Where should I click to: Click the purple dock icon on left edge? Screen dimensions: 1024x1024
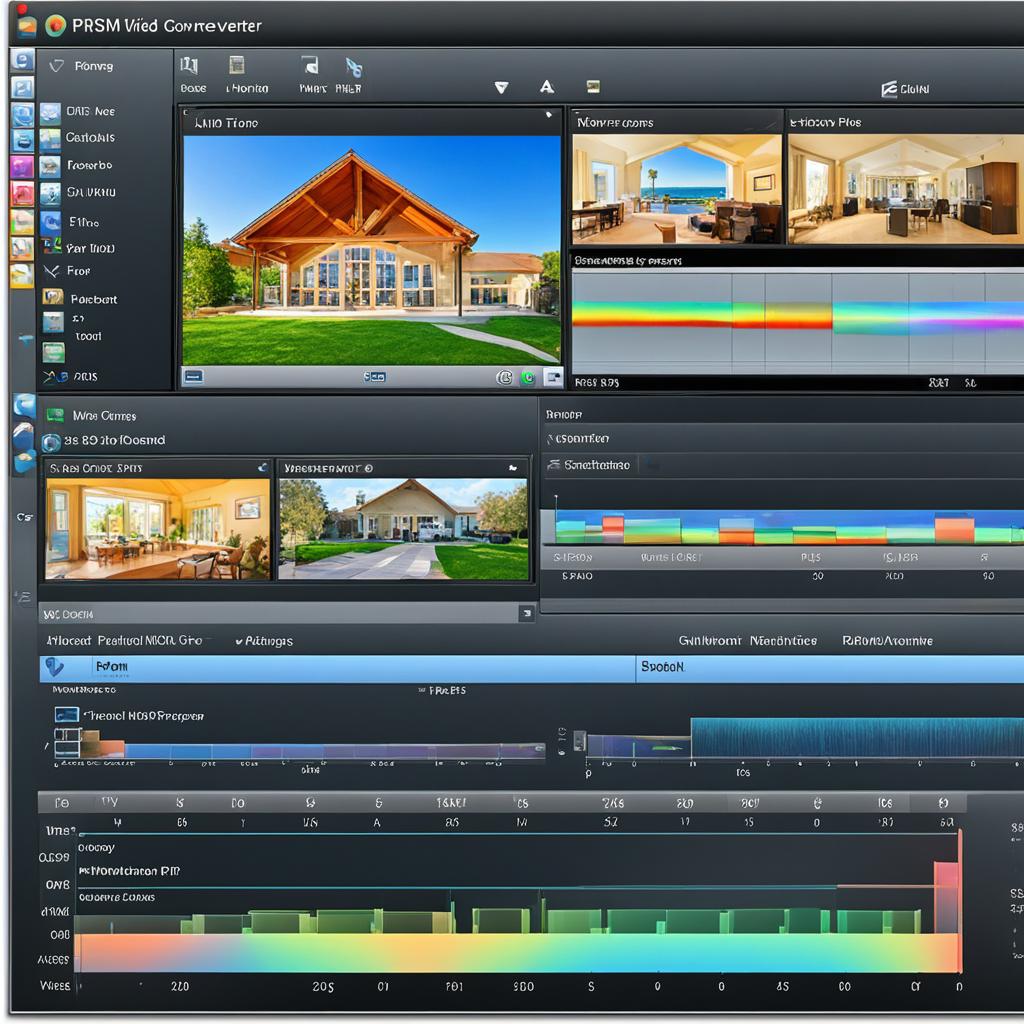22,167
